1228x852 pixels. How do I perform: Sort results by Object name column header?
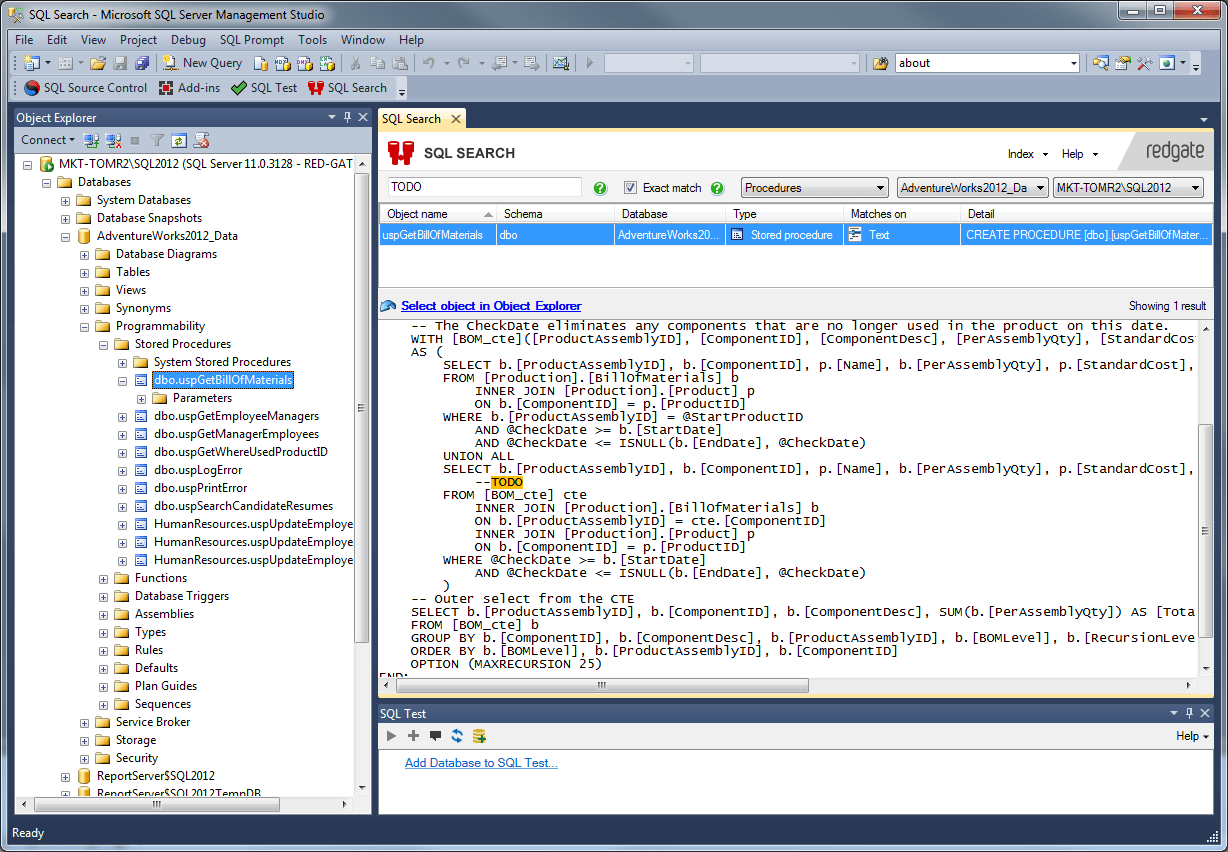pos(438,214)
